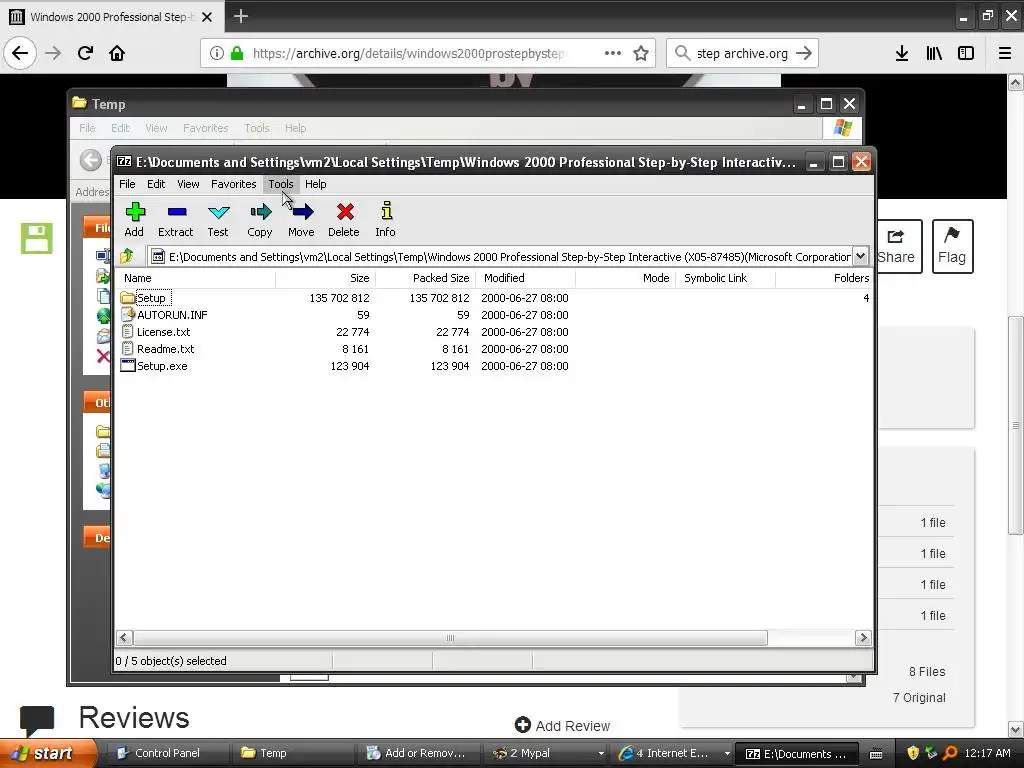Select the AUTORUN.INF file icon

[127, 314]
